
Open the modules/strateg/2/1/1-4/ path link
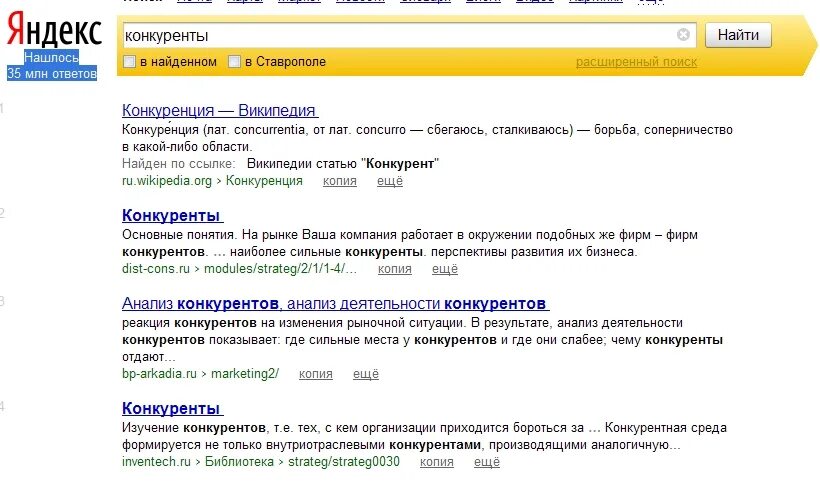coord(280,269)
